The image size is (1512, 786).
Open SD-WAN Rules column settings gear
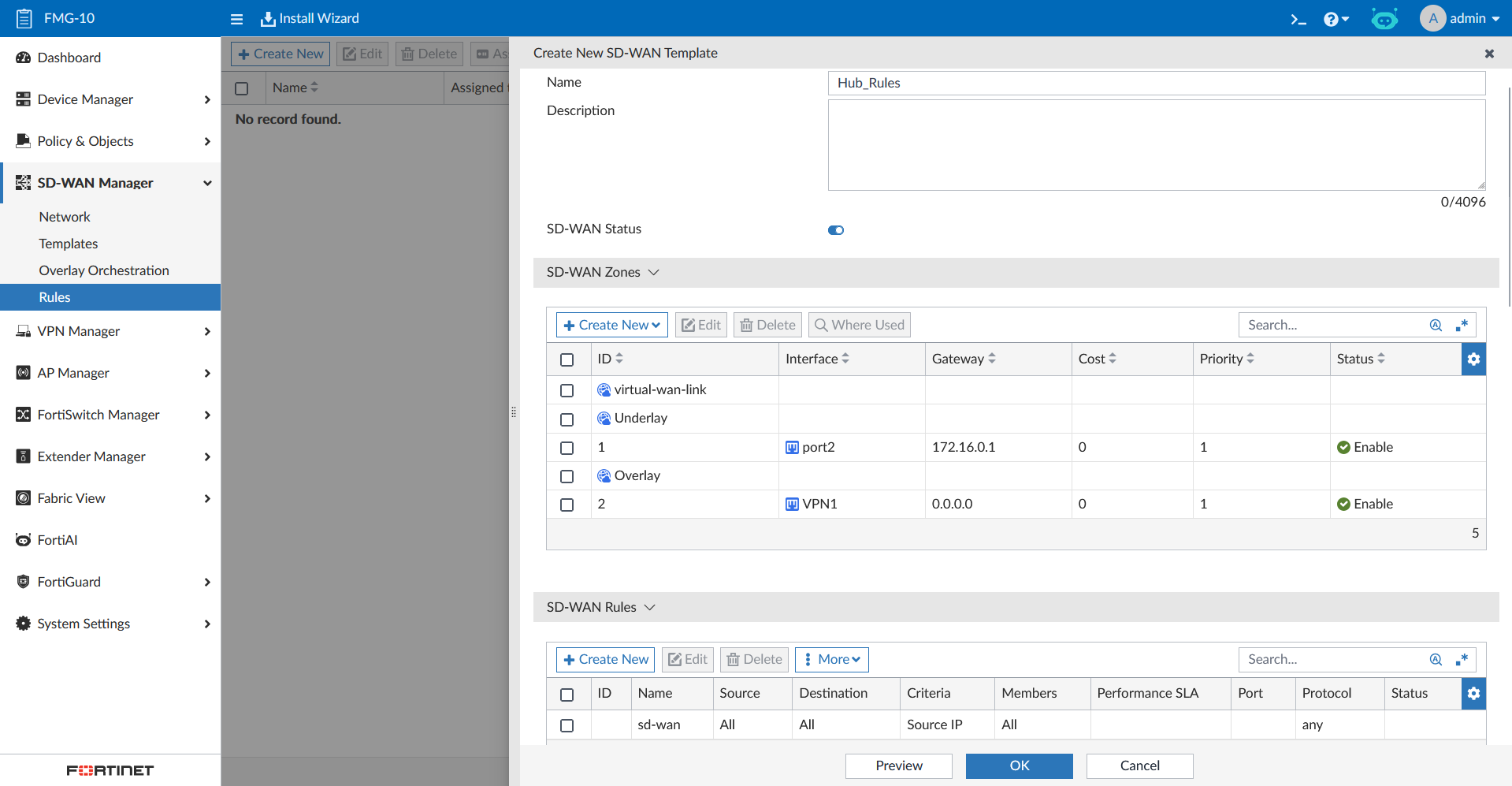tap(1473, 694)
